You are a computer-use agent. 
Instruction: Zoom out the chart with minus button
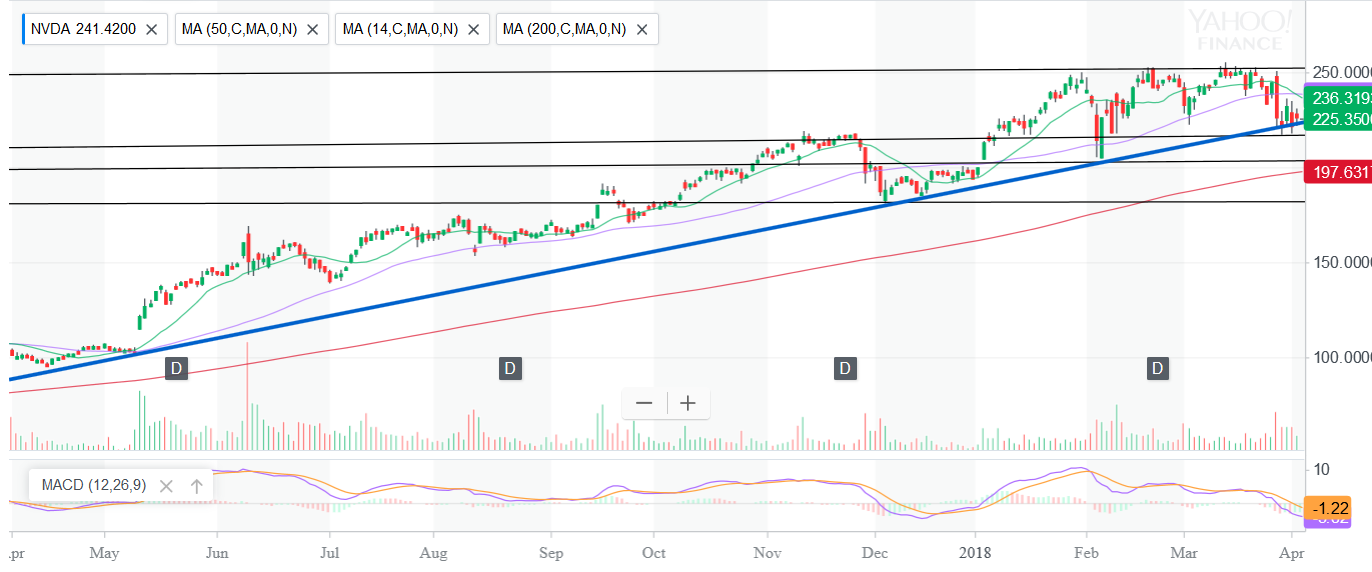tap(644, 403)
